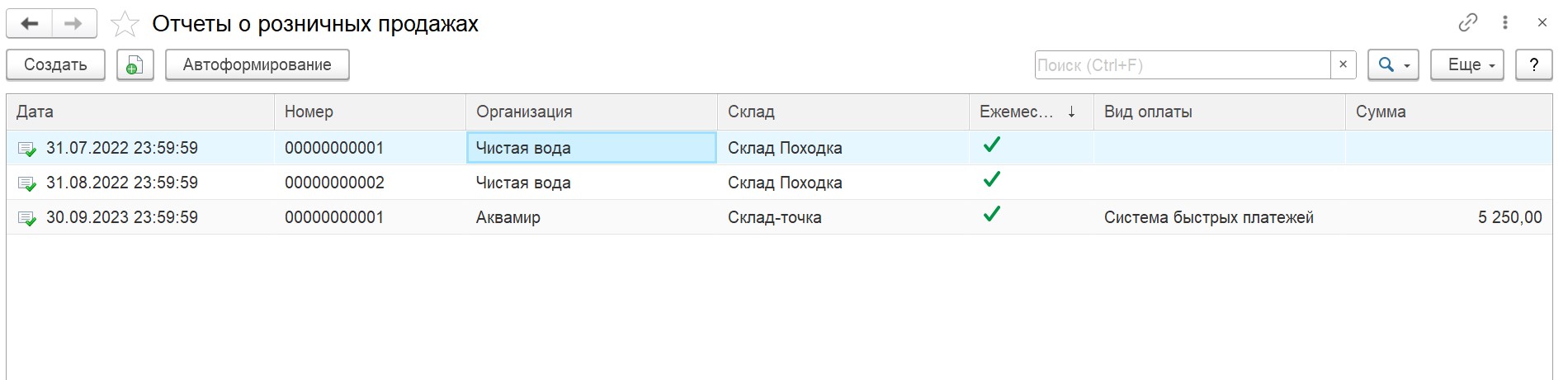Open the Еще dropdown menu
The height and width of the screenshot is (380, 1568).
click(1467, 64)
